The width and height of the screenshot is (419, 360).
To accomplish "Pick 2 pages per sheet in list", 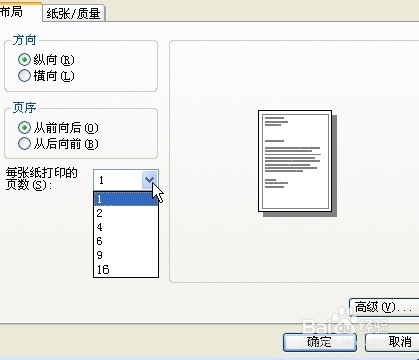I will point(126,213).
